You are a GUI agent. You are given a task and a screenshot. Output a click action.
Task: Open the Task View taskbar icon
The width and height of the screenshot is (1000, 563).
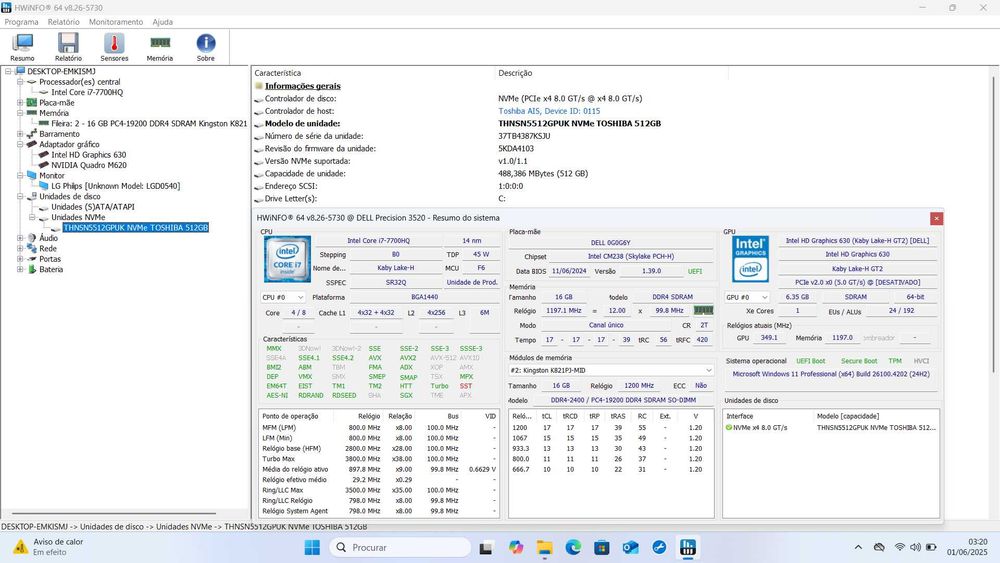point(486,547)
